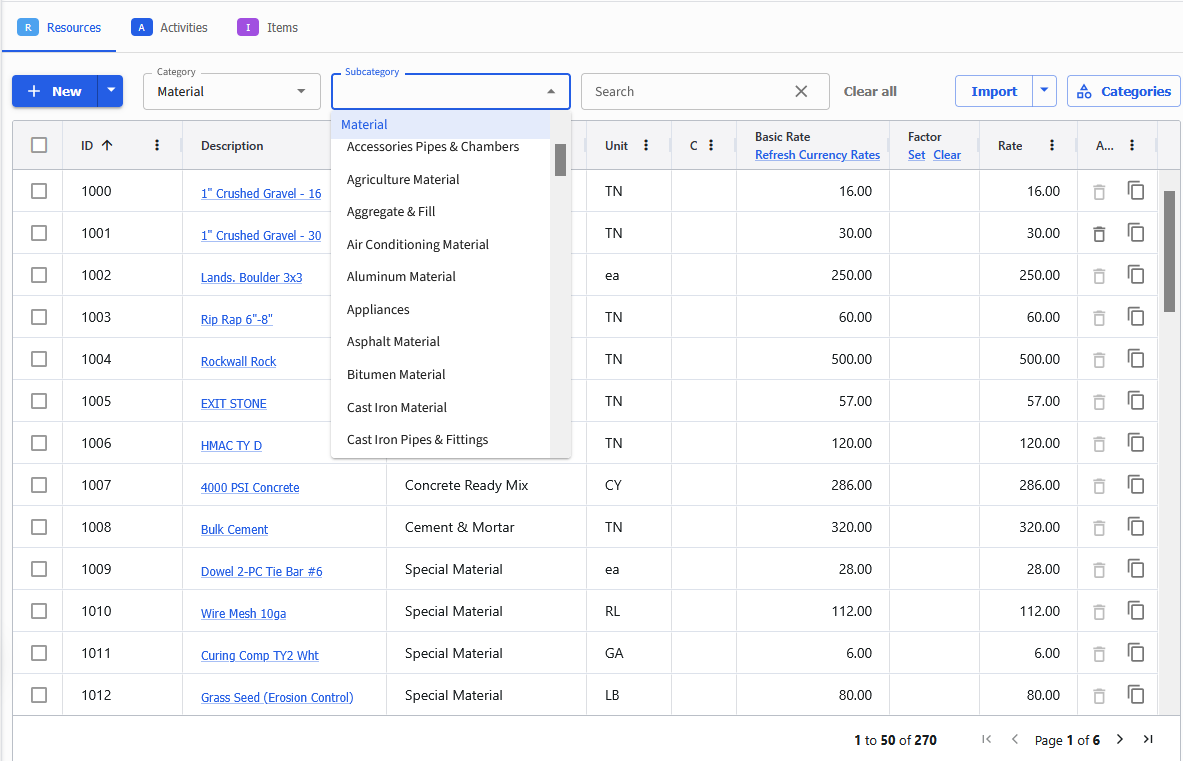The image size is (1183, 761).
Task: Check the box for row 1001
Action: 39,233
